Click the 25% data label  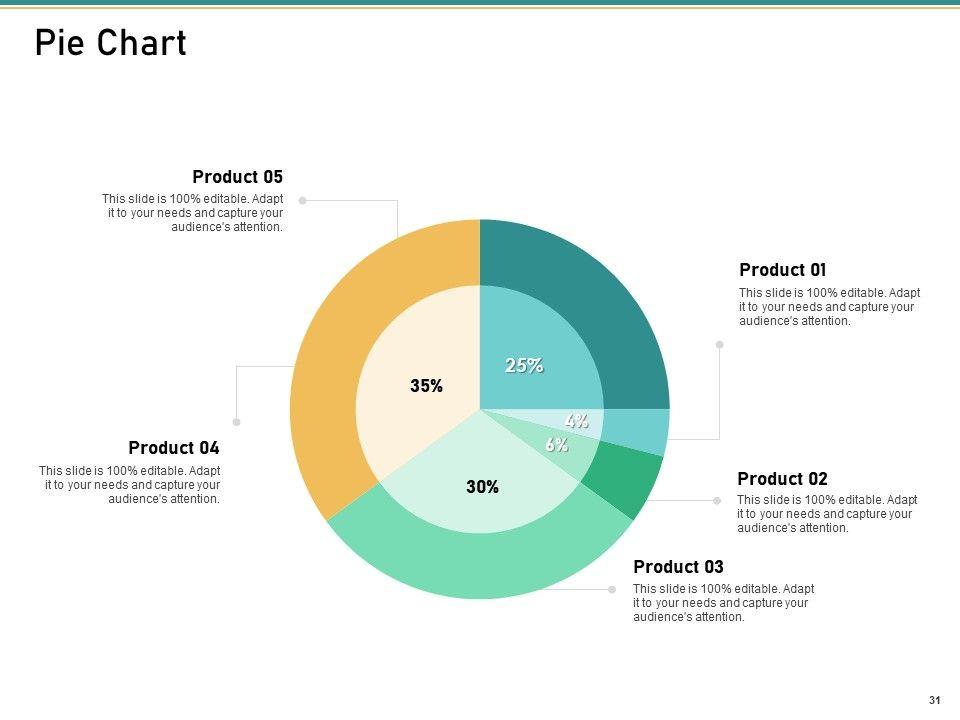click(x=524, y=366)
